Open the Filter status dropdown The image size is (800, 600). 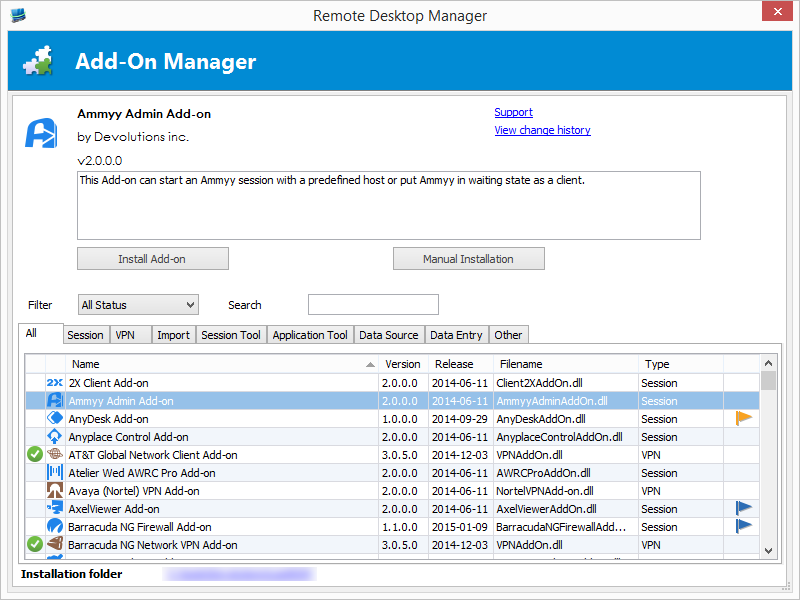(138, 305)
